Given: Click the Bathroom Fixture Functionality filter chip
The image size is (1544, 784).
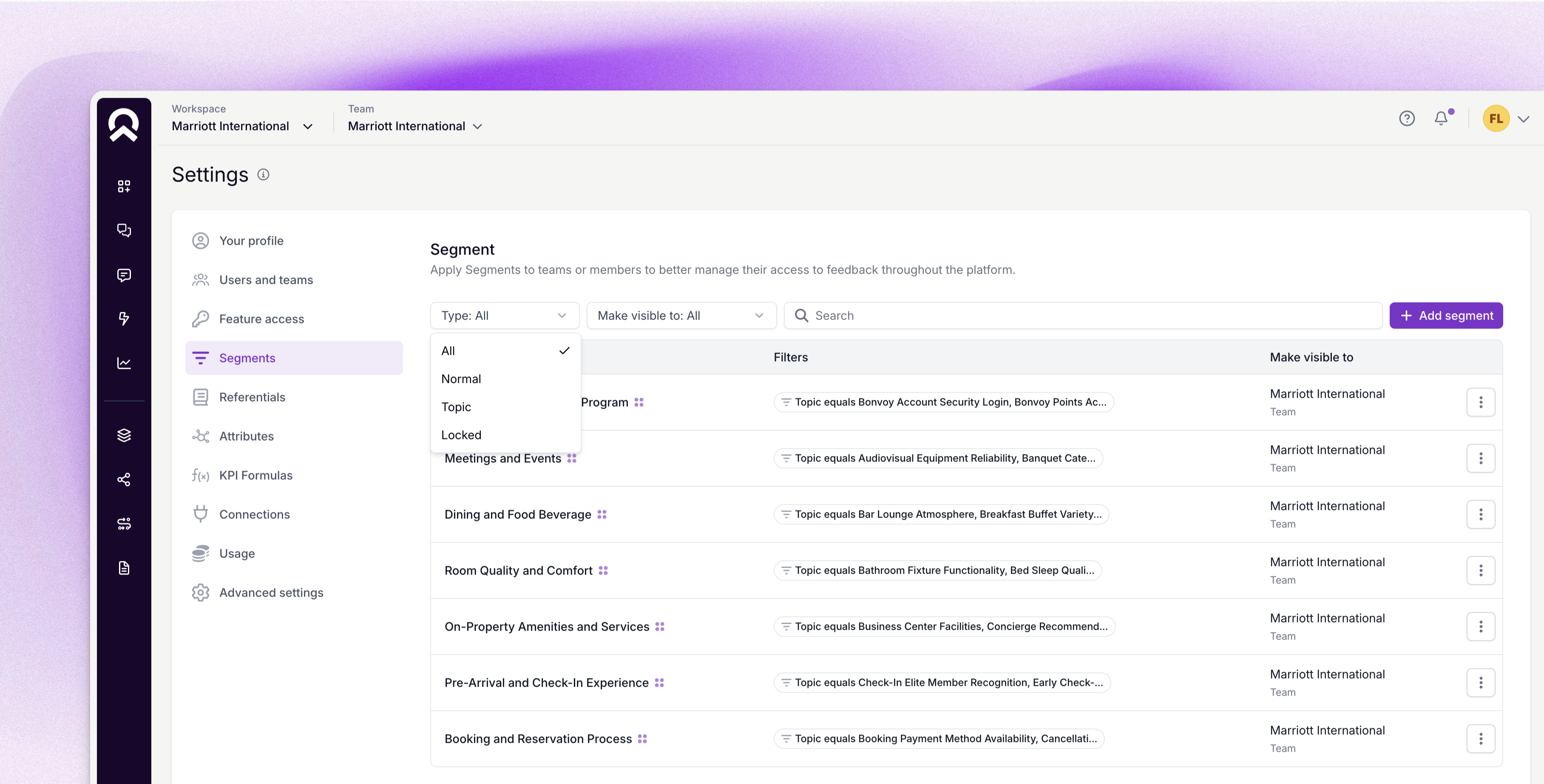Looking at the screenshot, I should click(x=937, y=571).
